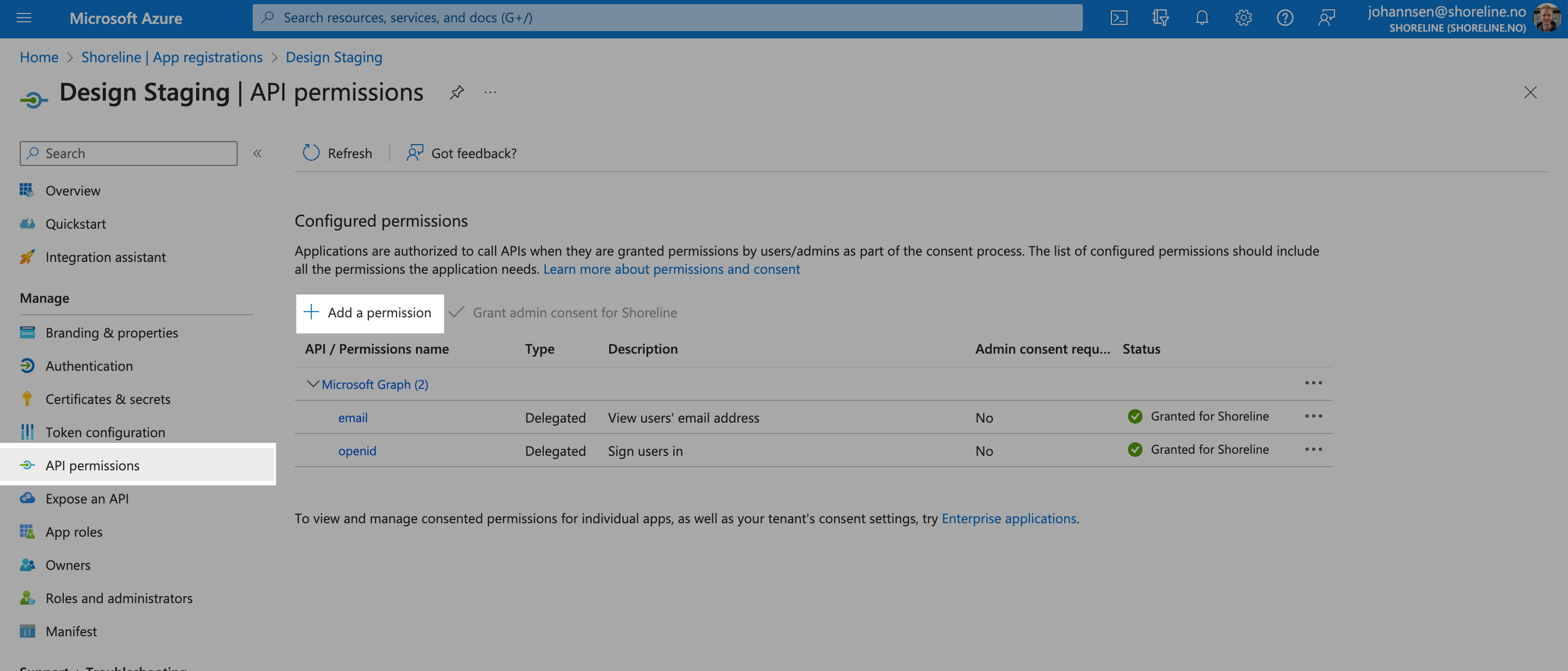
Task: Open the help question mark icon
Action: click(x=1284, y=18)
